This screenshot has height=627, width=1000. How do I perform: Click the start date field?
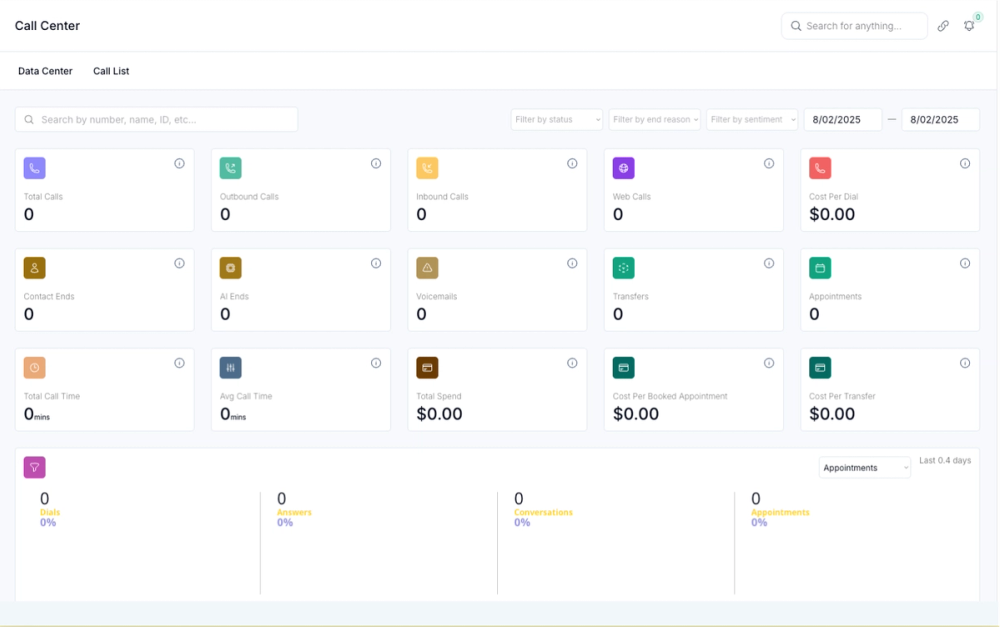point(843,119)
